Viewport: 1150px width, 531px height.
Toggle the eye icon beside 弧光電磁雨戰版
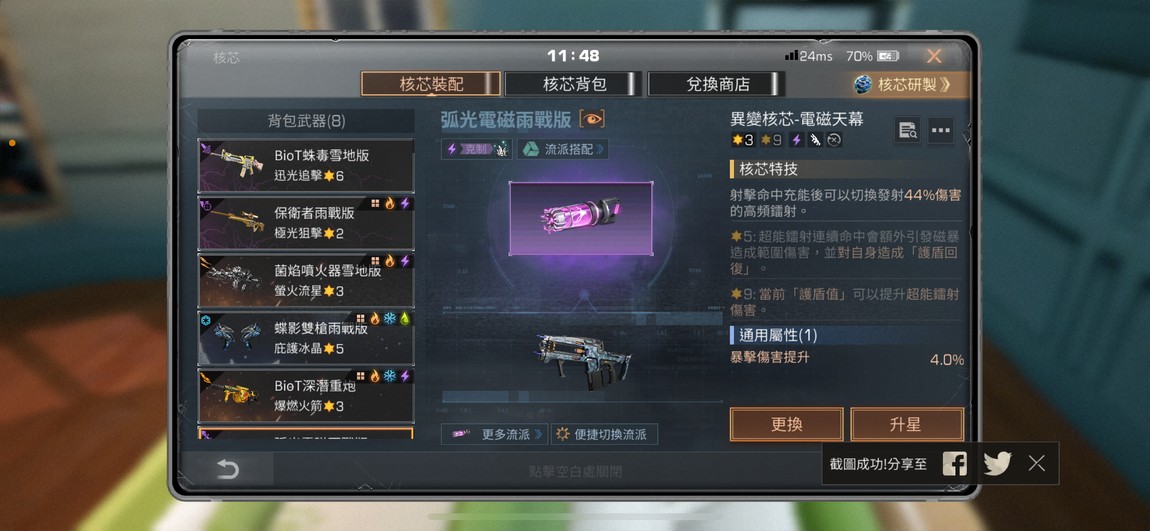592,119
